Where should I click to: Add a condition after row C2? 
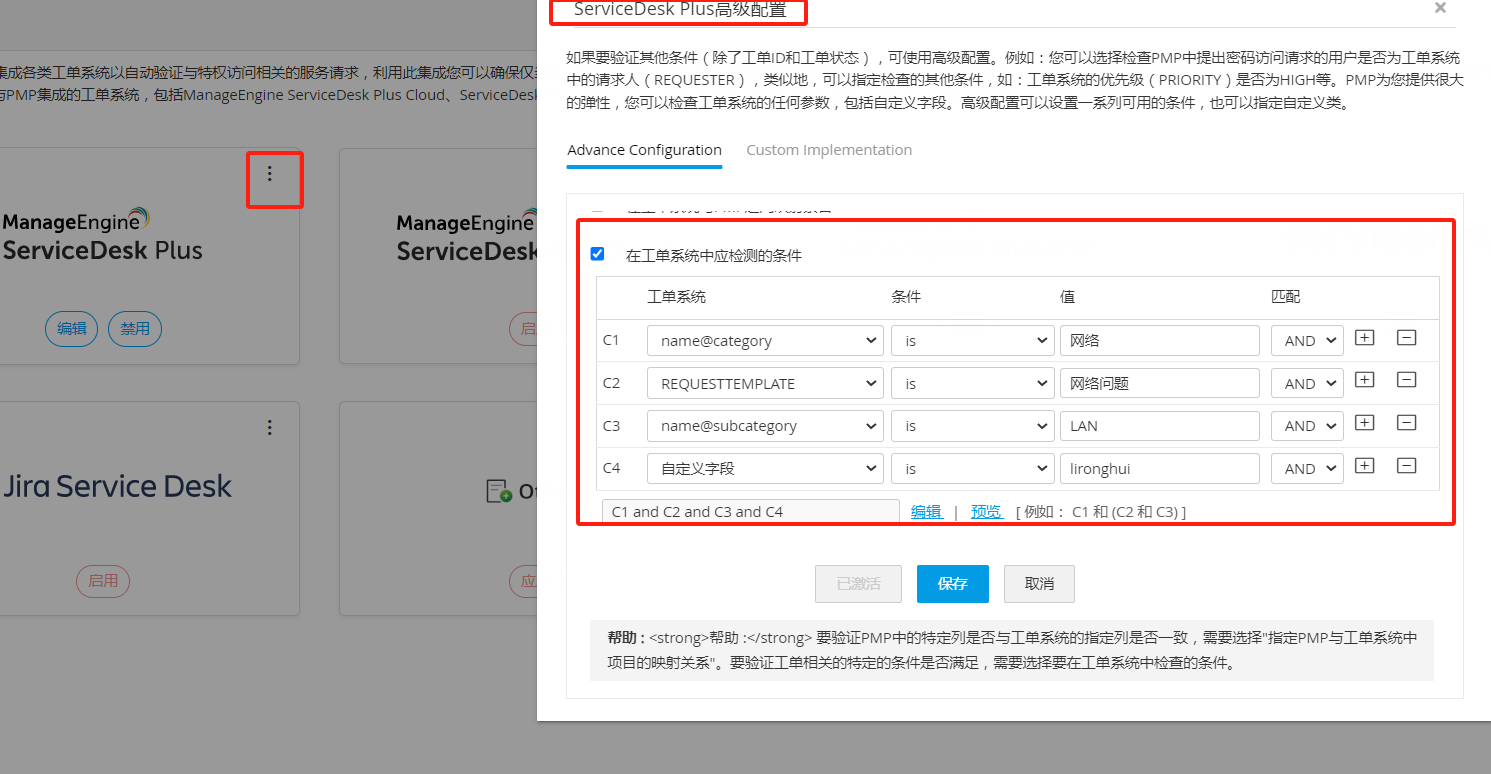1364,380
